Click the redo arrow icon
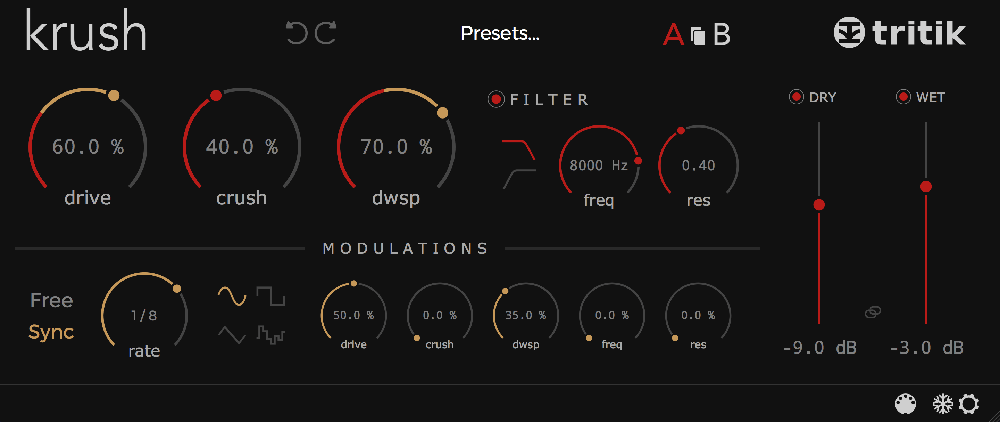Image resolution: width=1000 pixels, height=422 pixels. (326, 33)
